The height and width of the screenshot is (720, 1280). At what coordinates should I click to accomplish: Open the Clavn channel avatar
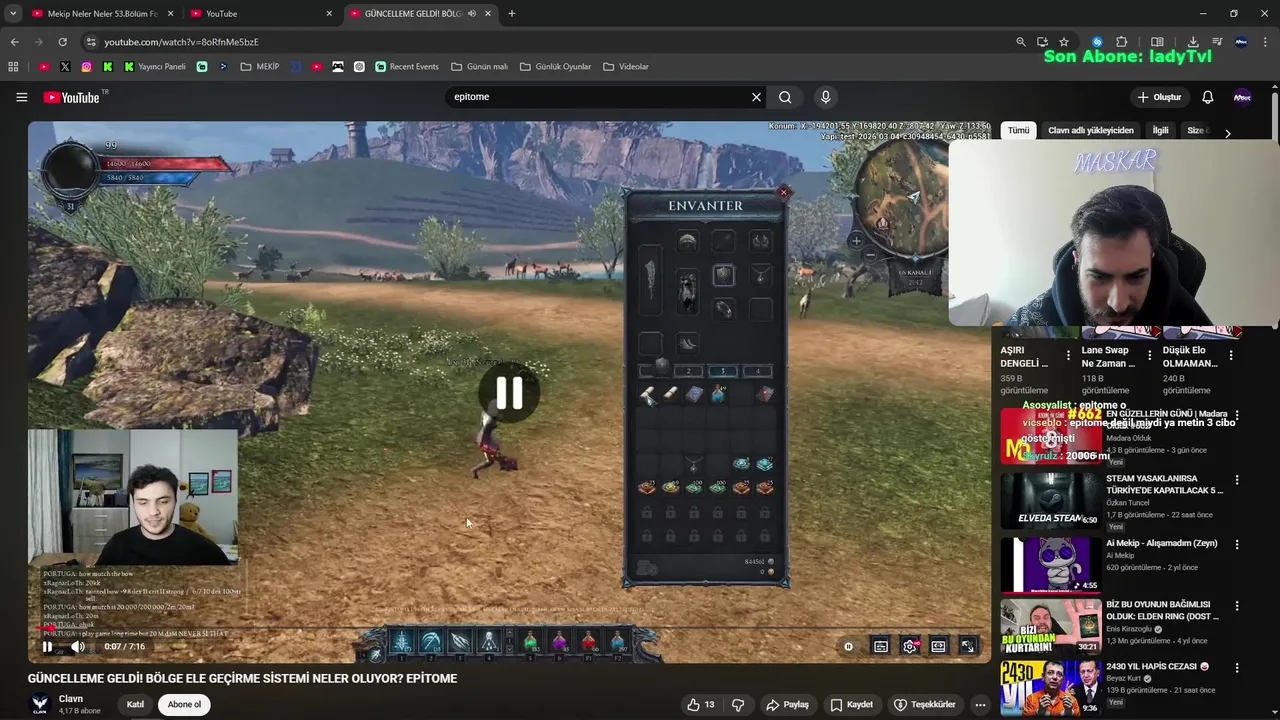(x=40, y=705)
